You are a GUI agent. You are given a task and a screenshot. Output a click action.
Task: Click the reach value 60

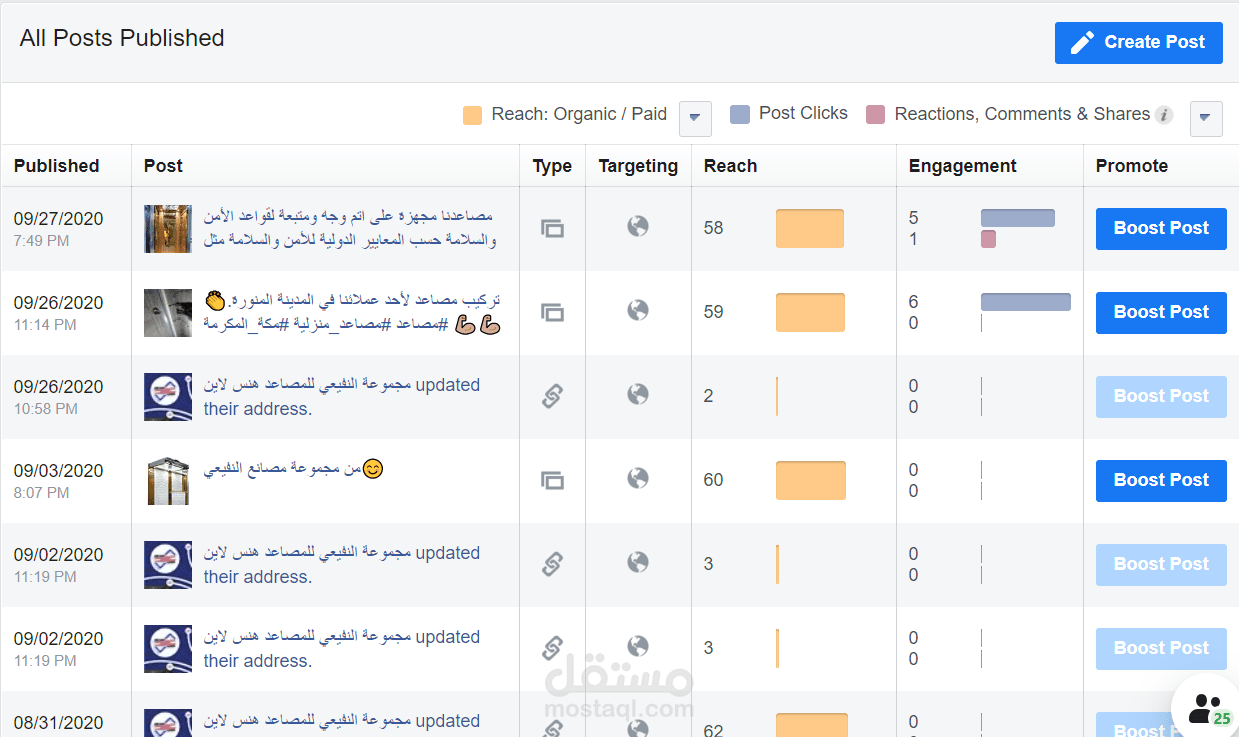coord(713,480)
